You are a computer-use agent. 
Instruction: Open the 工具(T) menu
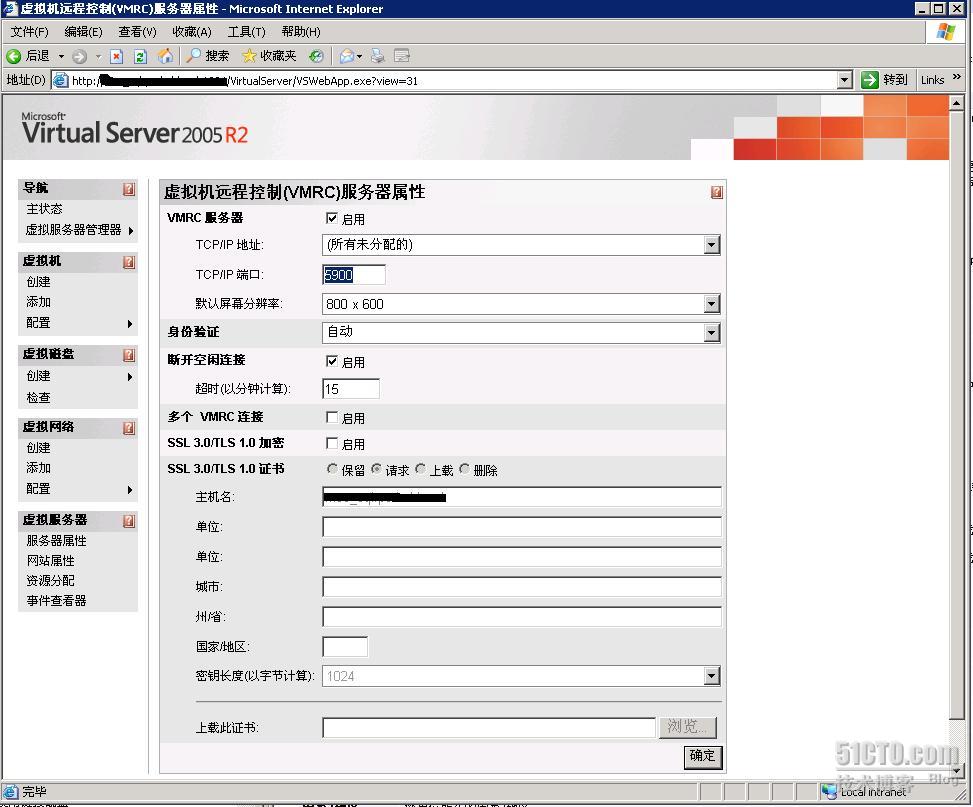(x=246, y=32)
